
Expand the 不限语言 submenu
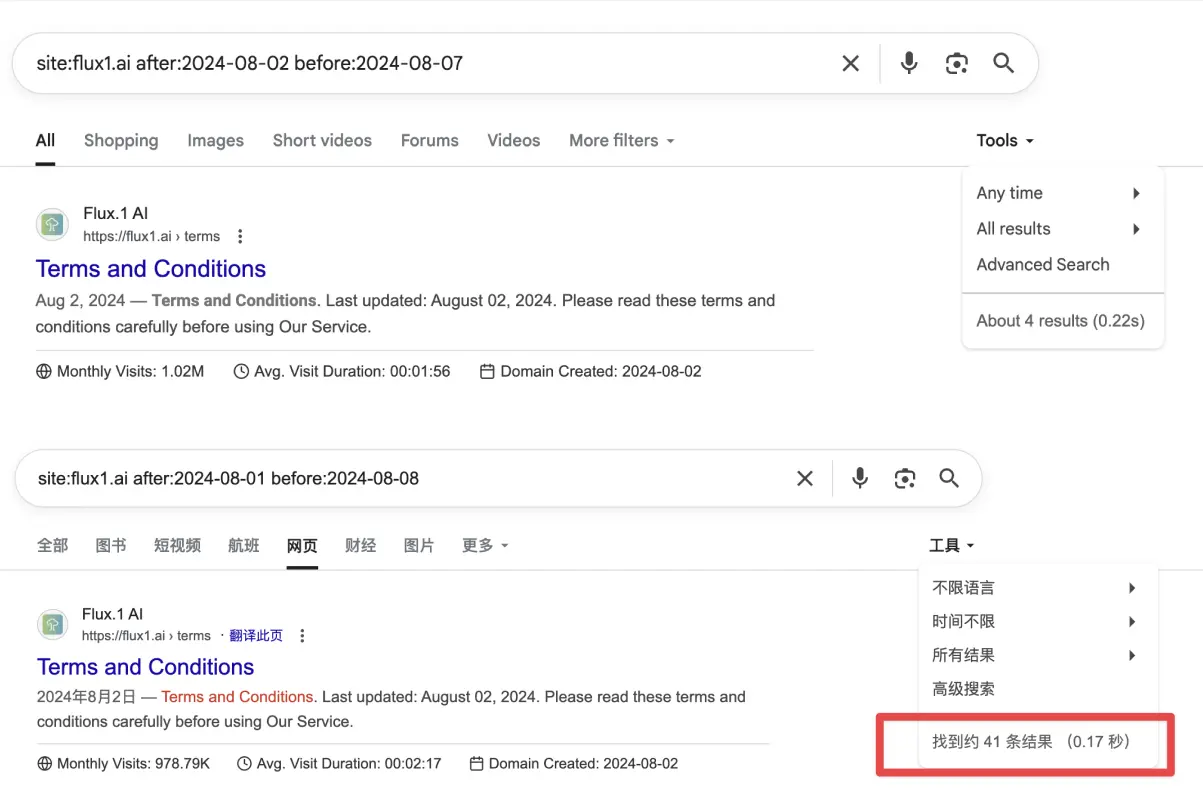(x=1036, y=588)
